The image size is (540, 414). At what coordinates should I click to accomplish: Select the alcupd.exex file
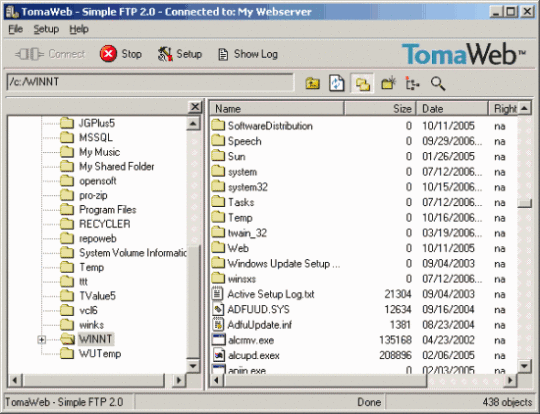(x=364, y=355)
